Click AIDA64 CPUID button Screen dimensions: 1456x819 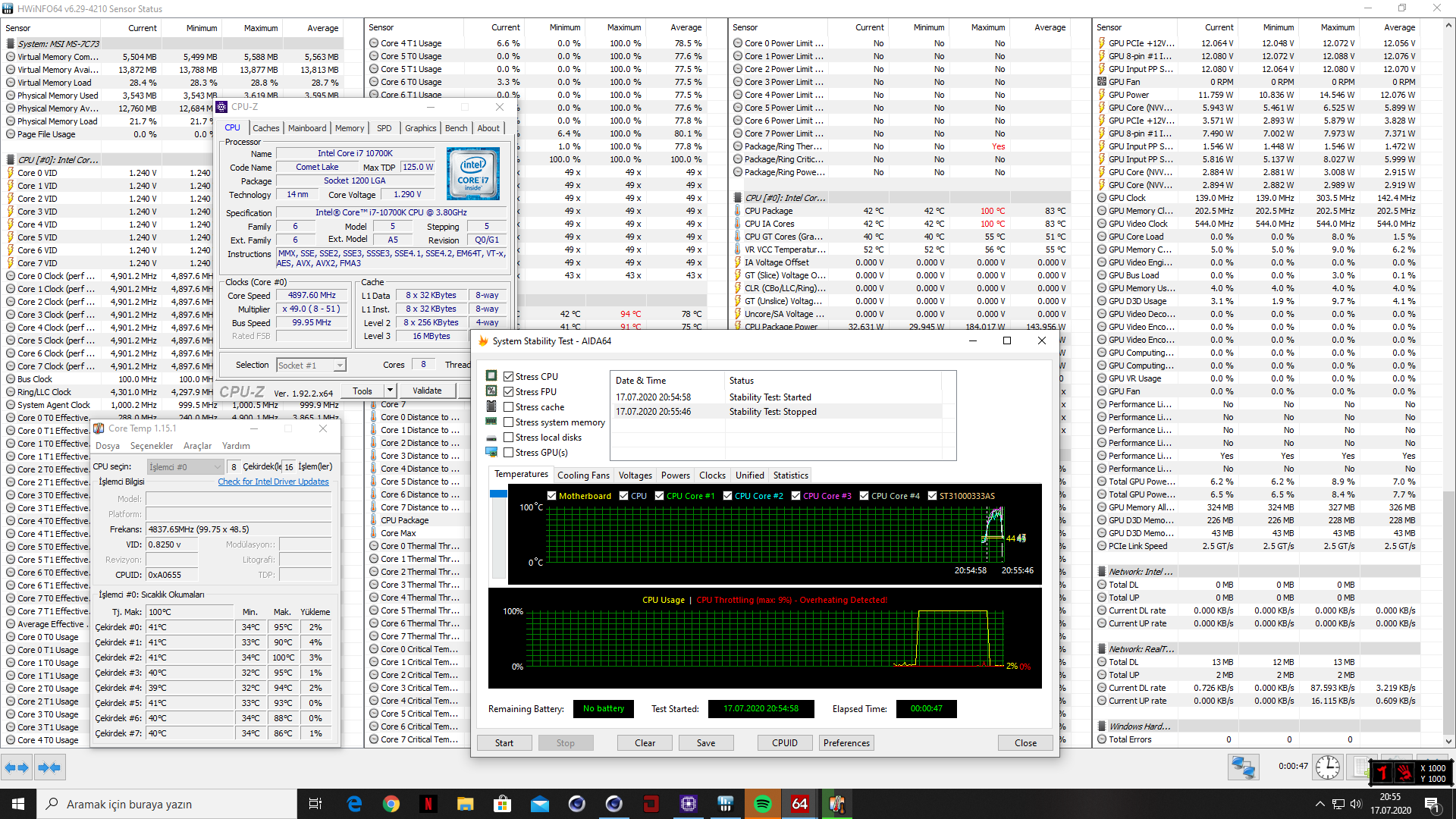[785, 743]
